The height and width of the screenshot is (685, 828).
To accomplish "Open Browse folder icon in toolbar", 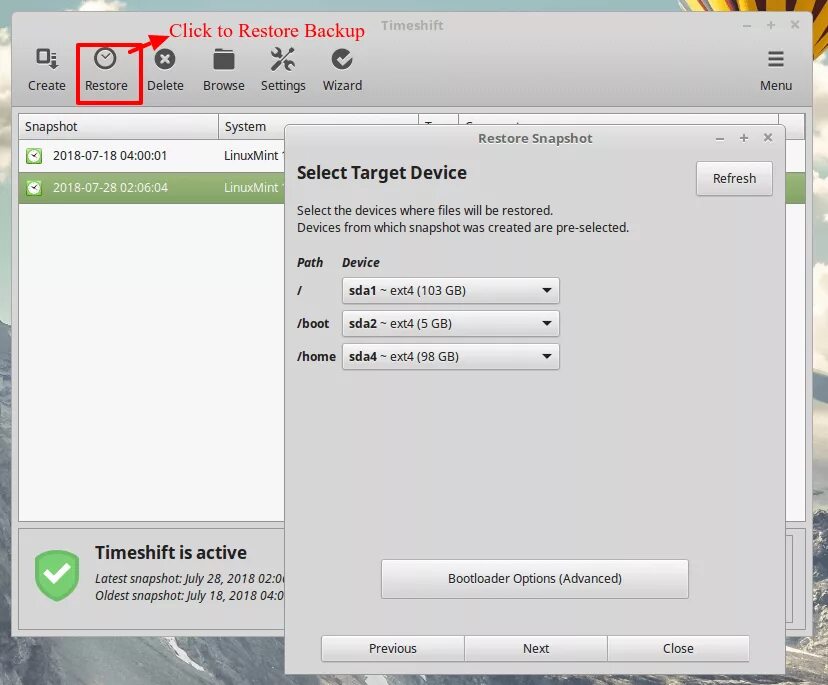I will [x=224, y=59].
